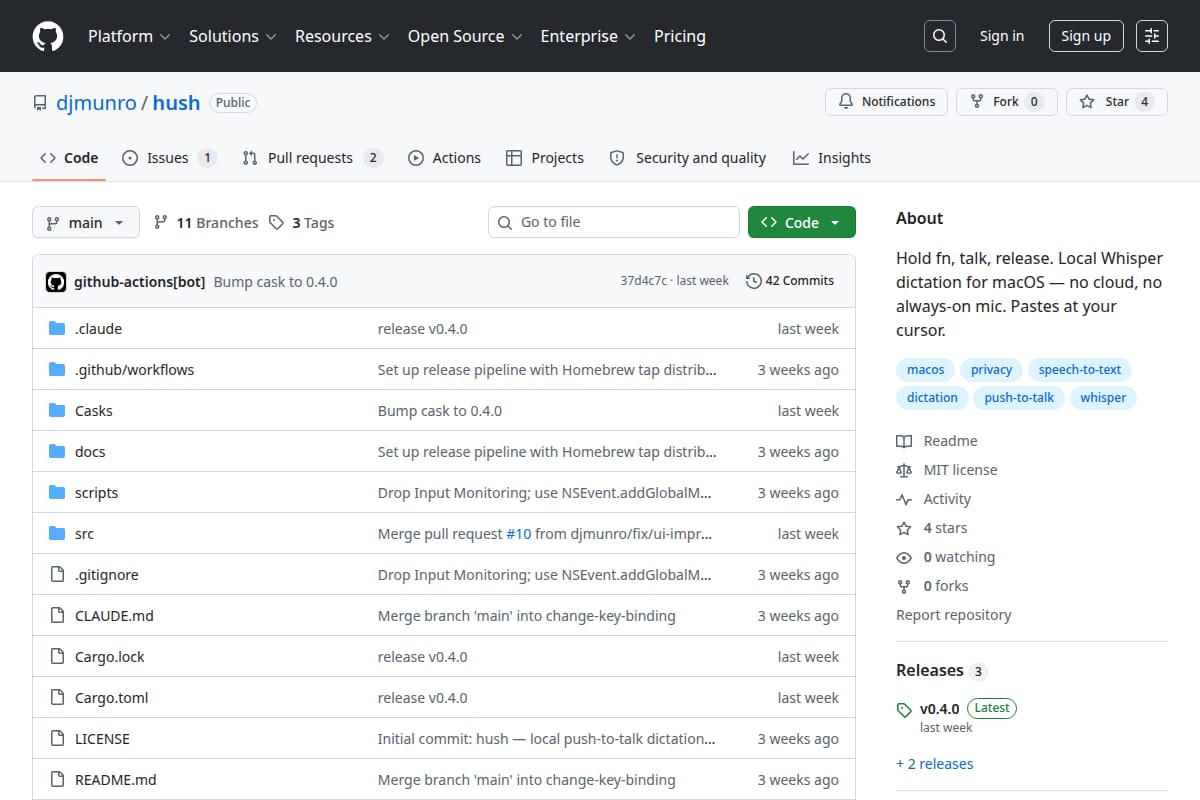Click the Notifications button
The height and width of the screenshot is (800, 1200).
pos(886,102)
